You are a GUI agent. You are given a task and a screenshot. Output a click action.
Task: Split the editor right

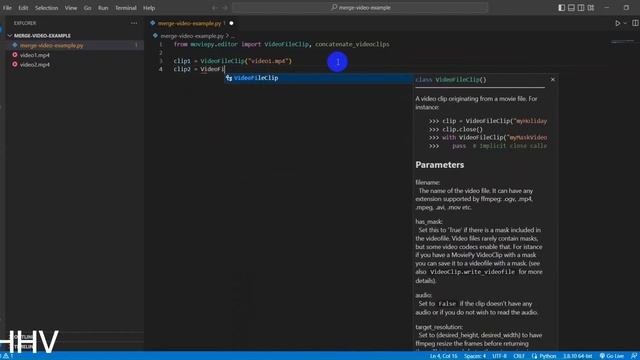(x=635, y=23)
